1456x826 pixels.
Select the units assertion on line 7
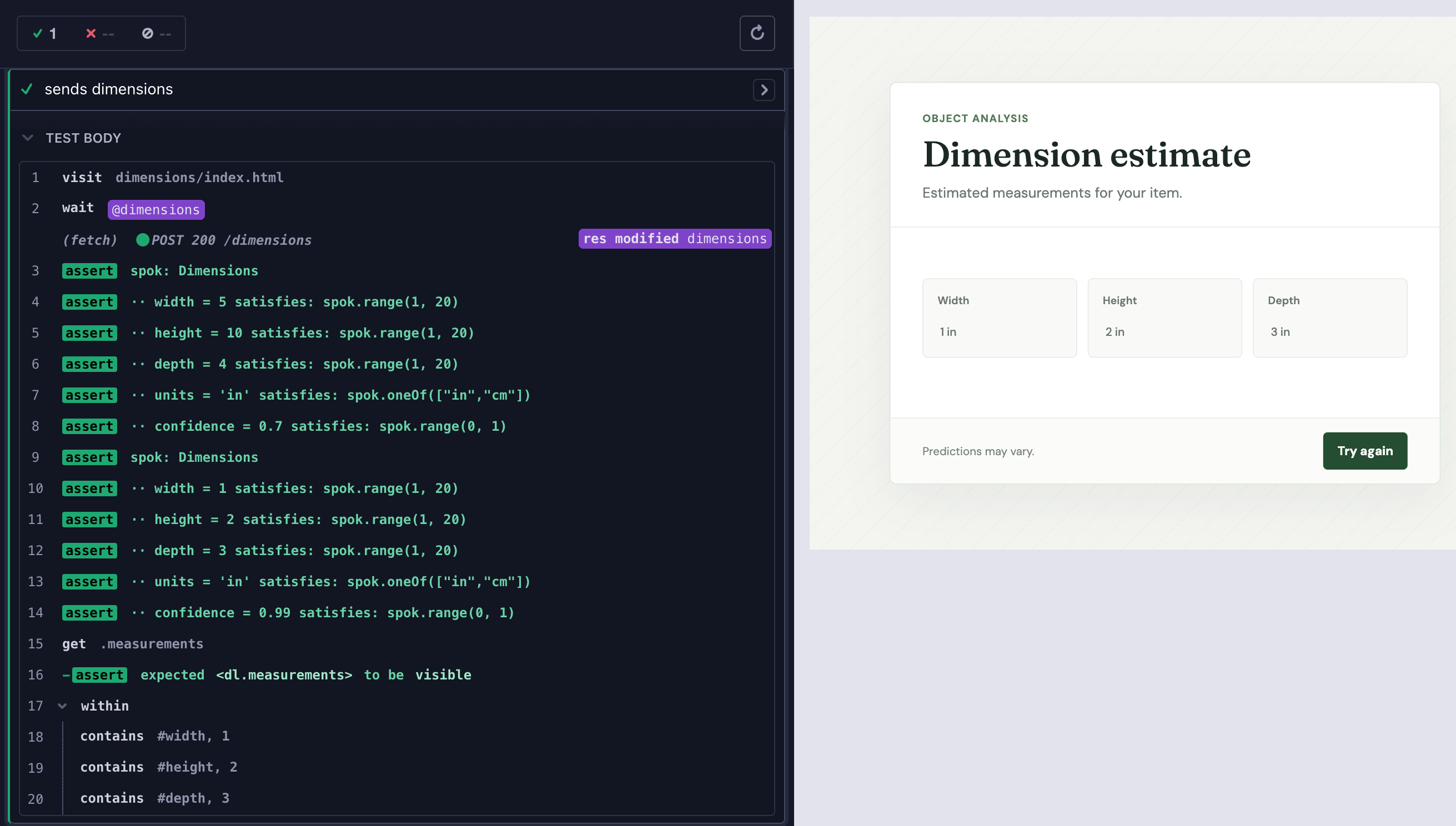[x=396, y=395]
